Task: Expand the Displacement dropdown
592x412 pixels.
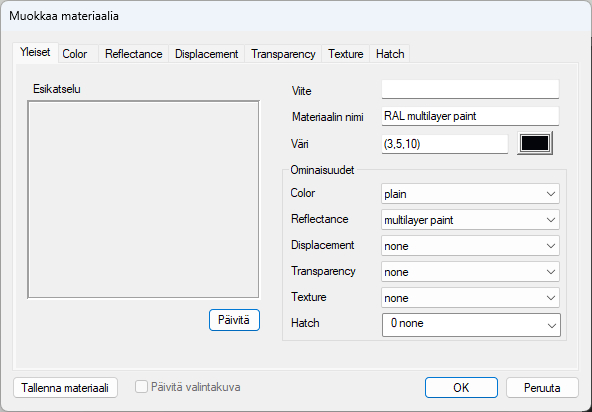Action: (470, 246)
